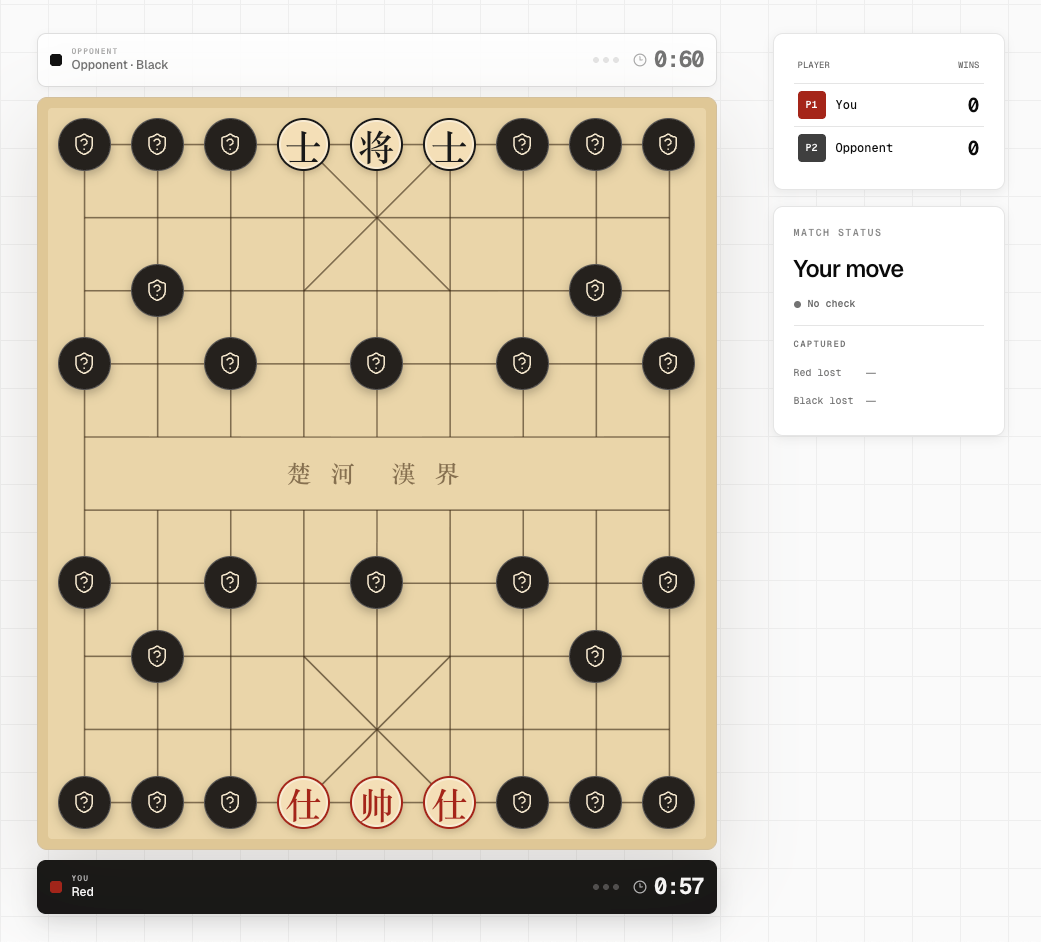Click the red color swatch beside Red label

pos(56,887)
